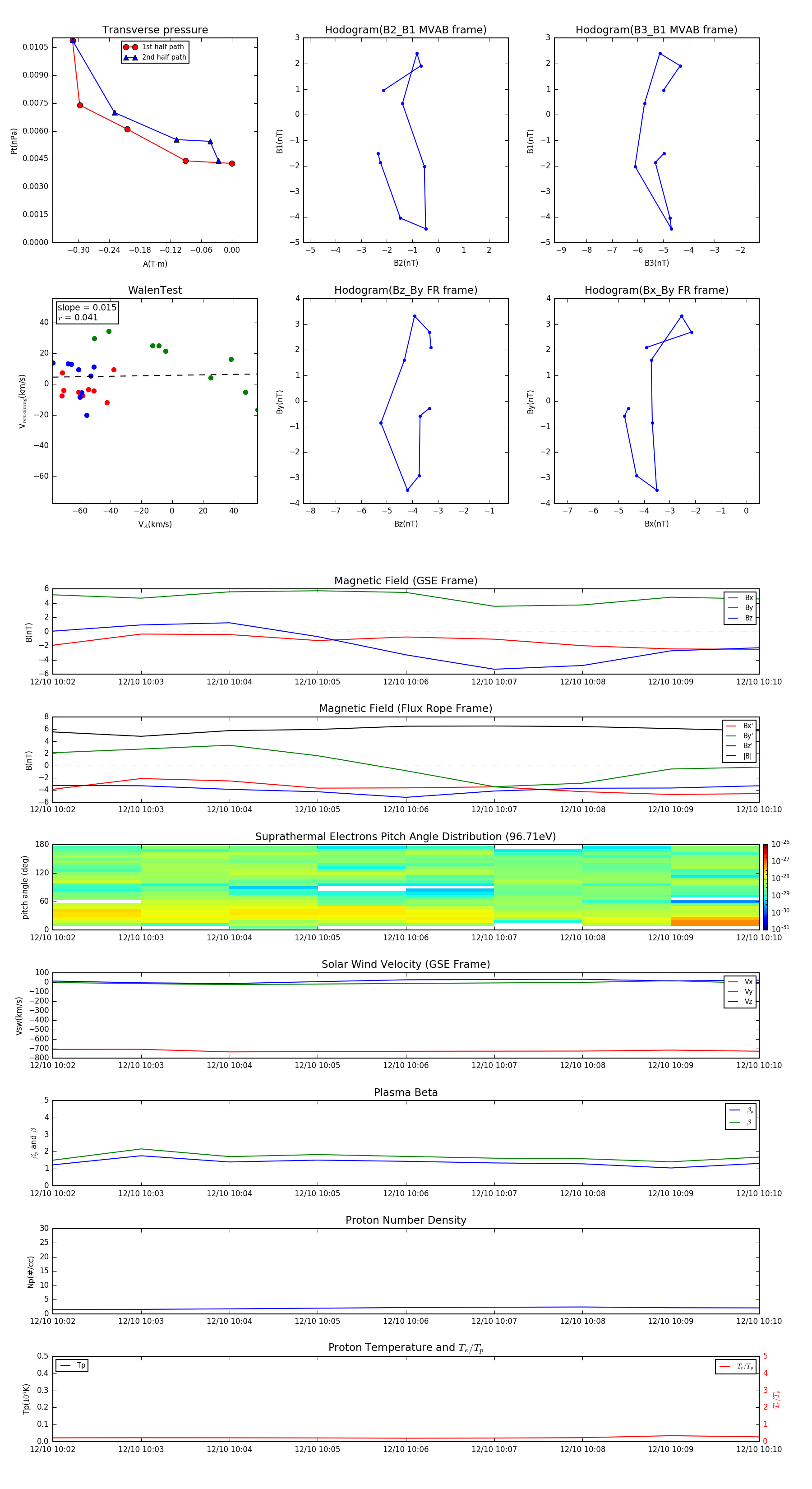The image size is (812, 1489).
Task: Click the red Te/Tp right-hand axis label
Action: (777, 1399)
